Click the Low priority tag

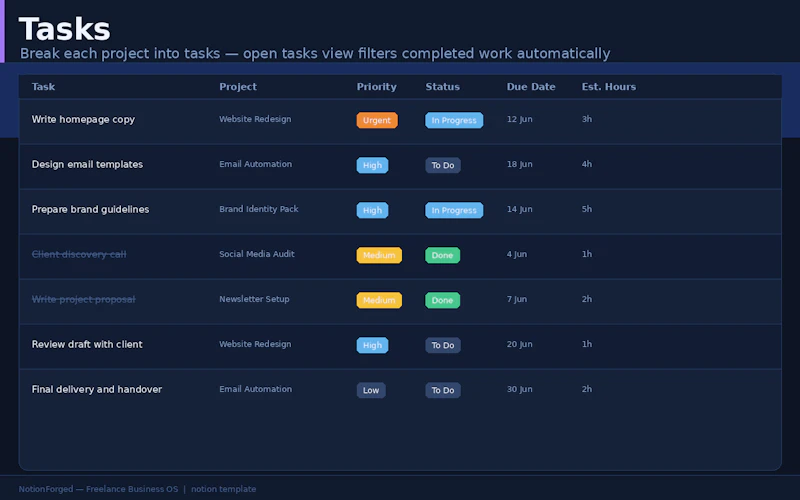click(x=371, y=390)
